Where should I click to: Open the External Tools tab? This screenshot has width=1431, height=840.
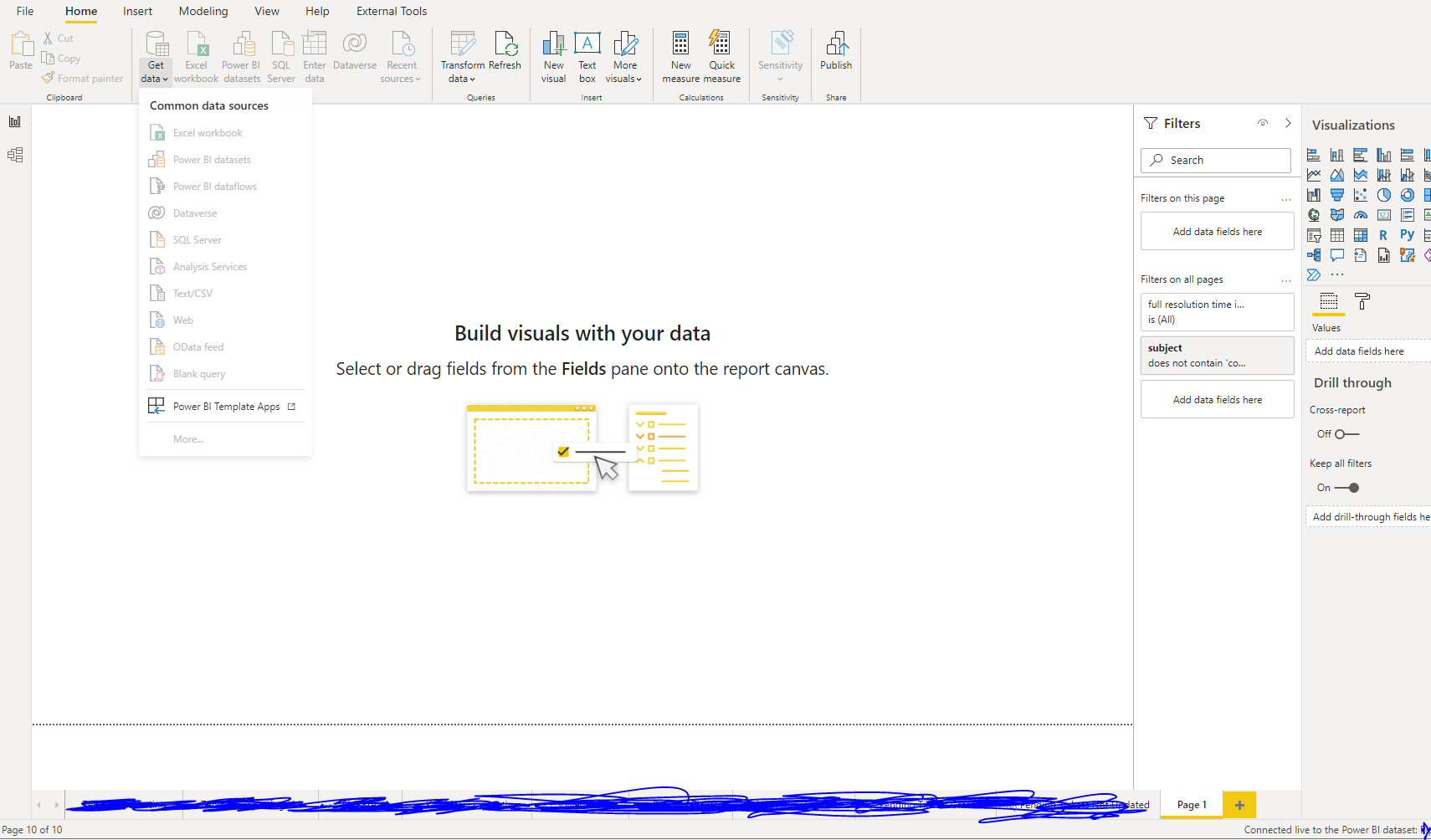[x=392, y=11]
